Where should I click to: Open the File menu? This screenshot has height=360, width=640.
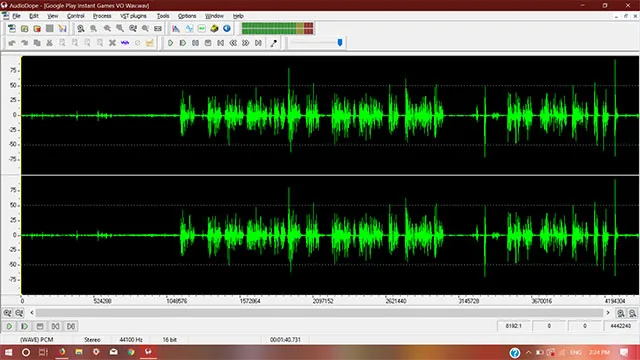click(x=16, y=16)
